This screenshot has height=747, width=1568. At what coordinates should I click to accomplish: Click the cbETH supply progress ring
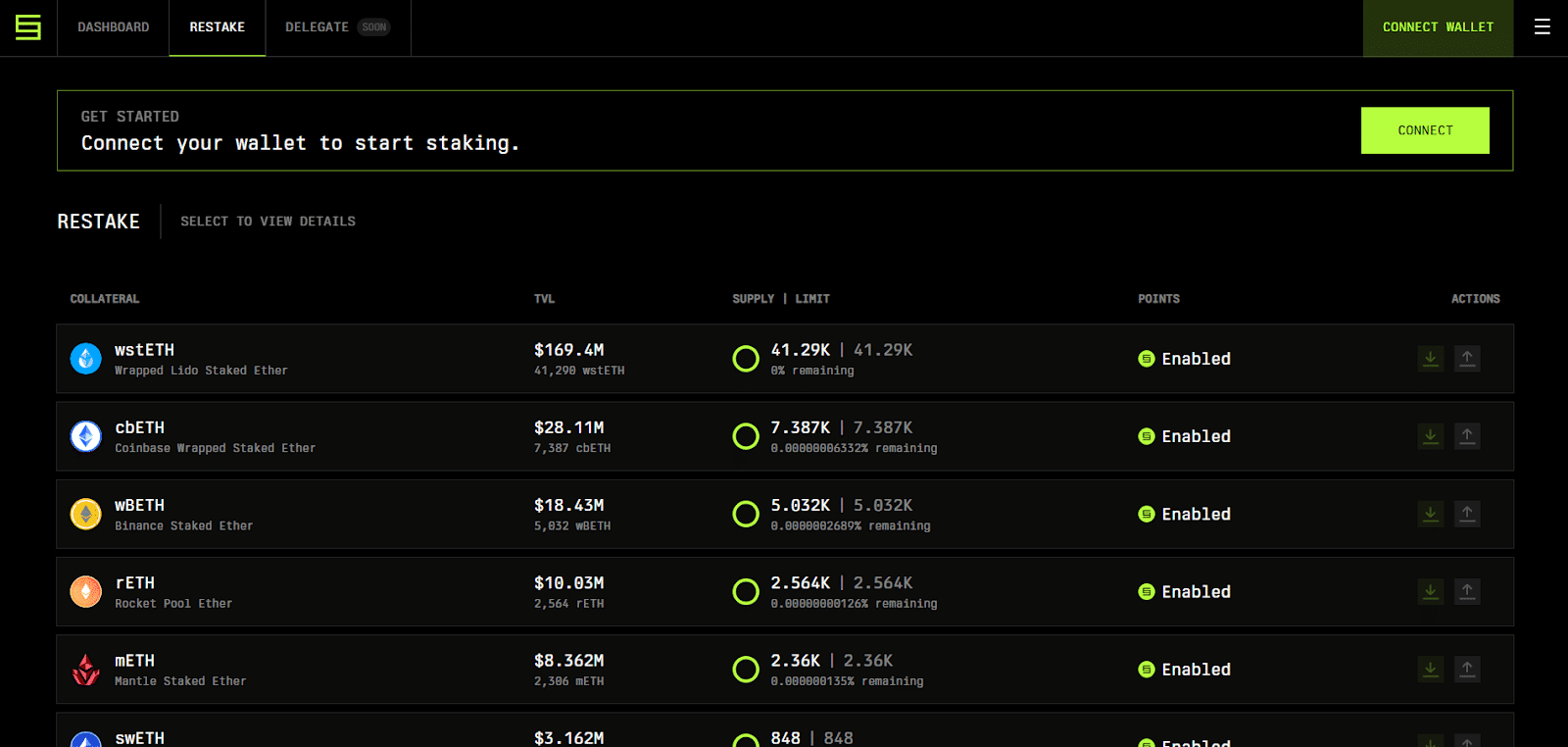point(746,436)
